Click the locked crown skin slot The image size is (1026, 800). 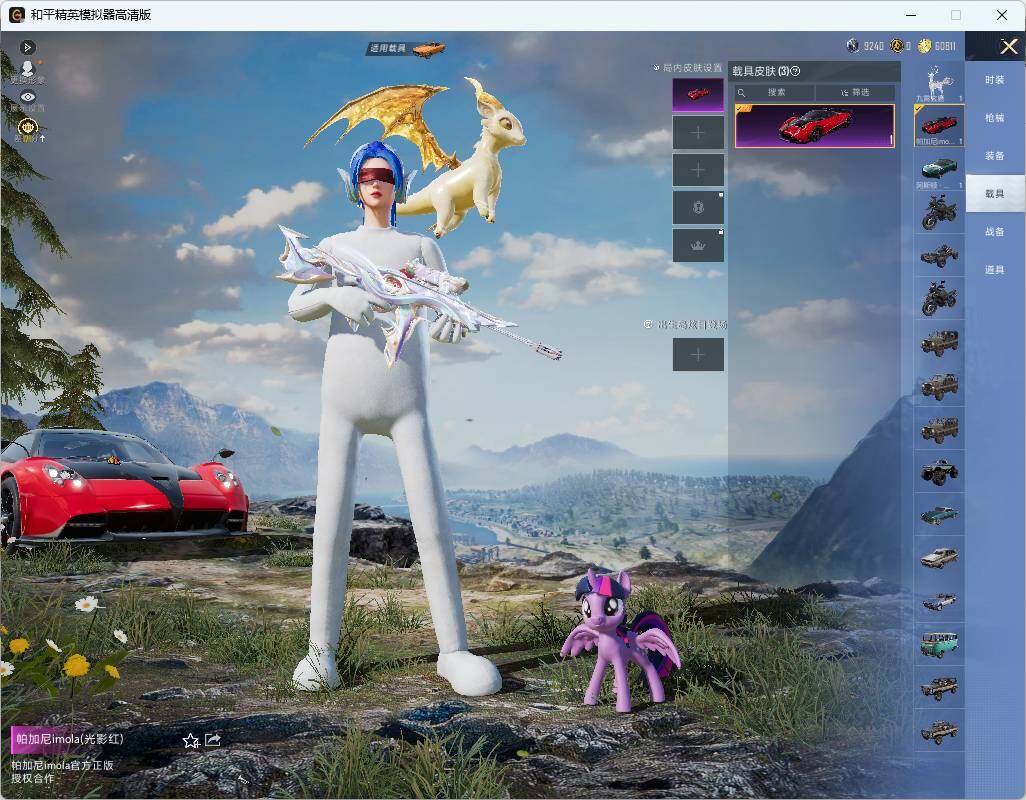[x=698, y=245]
